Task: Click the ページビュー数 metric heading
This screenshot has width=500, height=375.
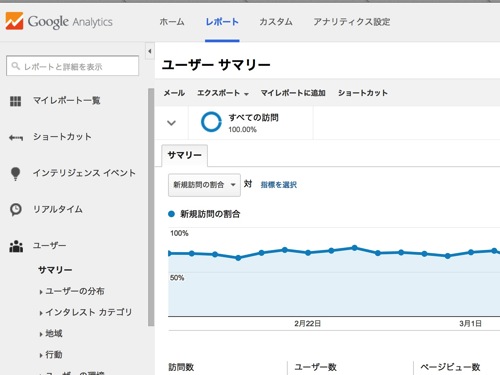Action: tap(450, 367)
